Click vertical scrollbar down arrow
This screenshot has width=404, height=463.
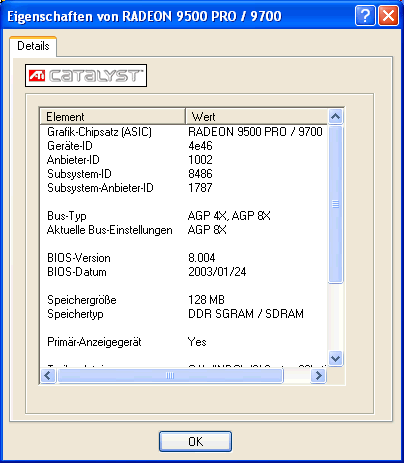point(335,359)
